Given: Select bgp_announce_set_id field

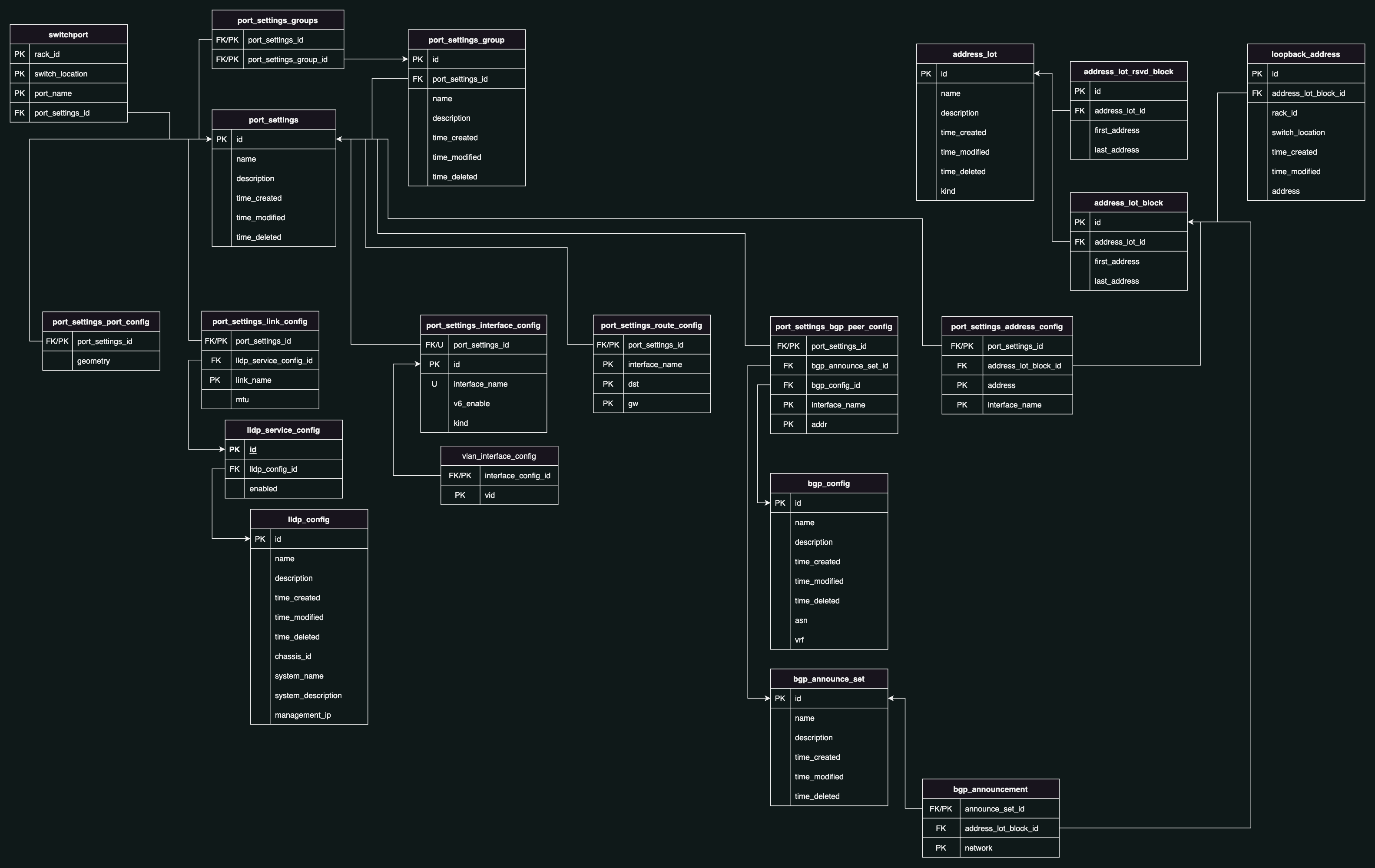Looking at the screenshot, I should [x=834, y=365].
